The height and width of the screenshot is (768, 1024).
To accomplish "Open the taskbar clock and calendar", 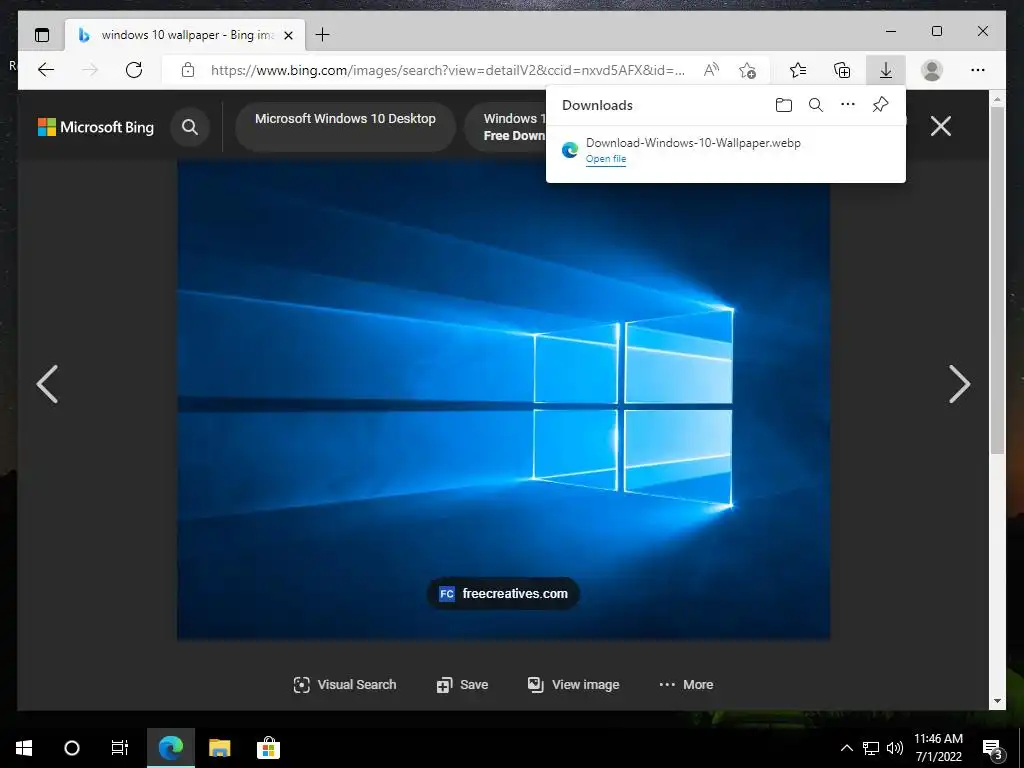I will (x=938, y=748).
